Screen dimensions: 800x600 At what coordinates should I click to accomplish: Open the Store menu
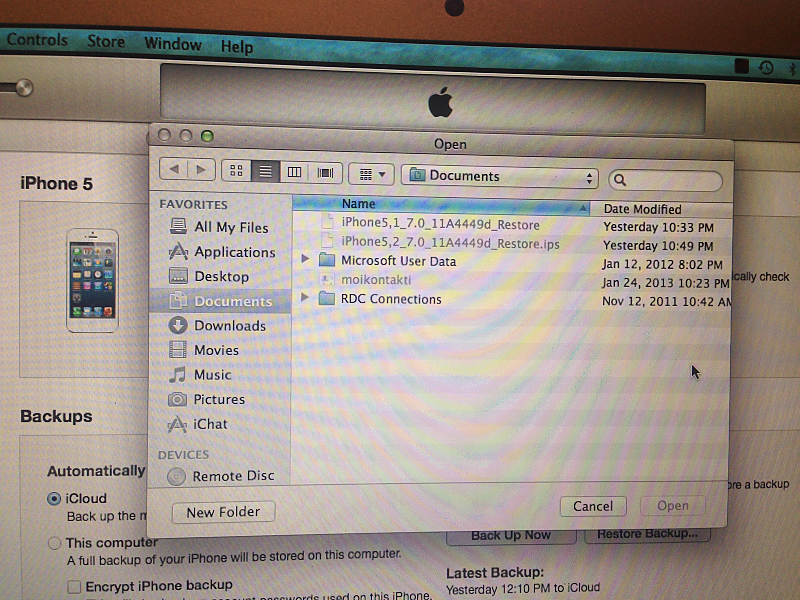tap(106, 41)
